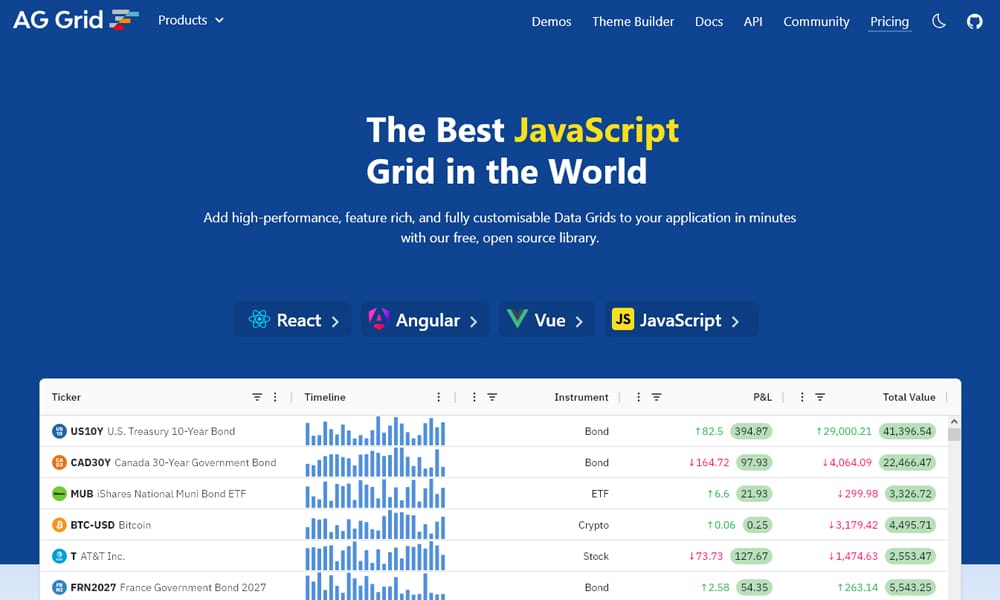Screen dimensions: 1000x600
Task: Sort by Timeline column header
Action: coord(325,397)
